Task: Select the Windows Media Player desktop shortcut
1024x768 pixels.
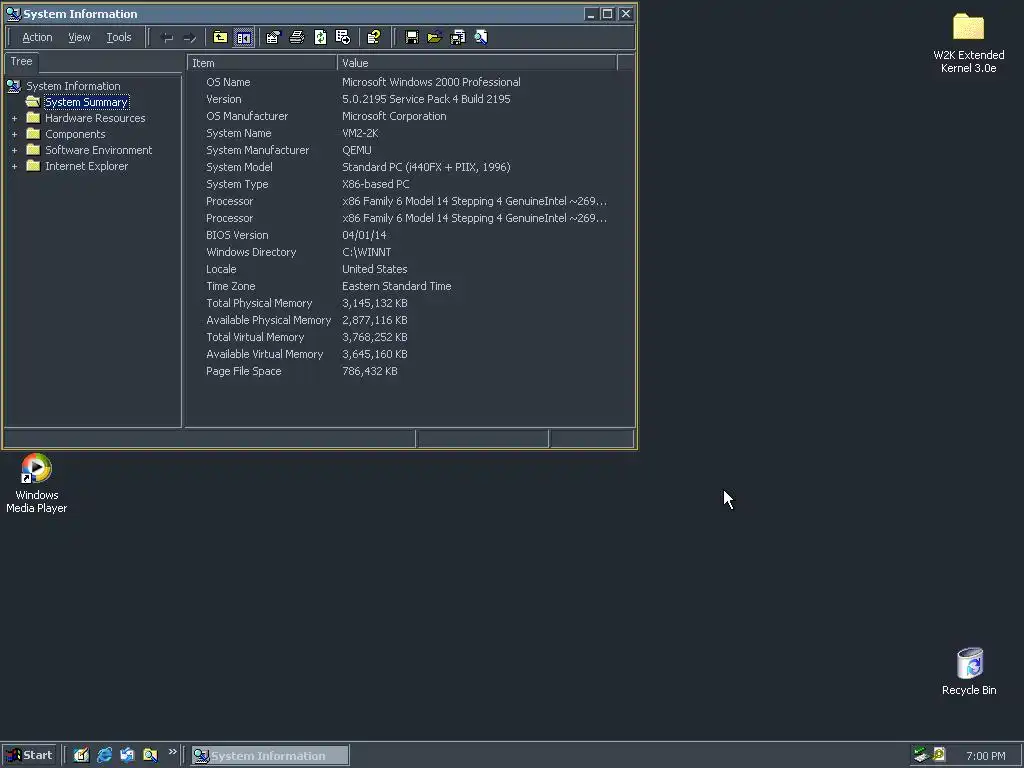Action: (x=37, y=483)
